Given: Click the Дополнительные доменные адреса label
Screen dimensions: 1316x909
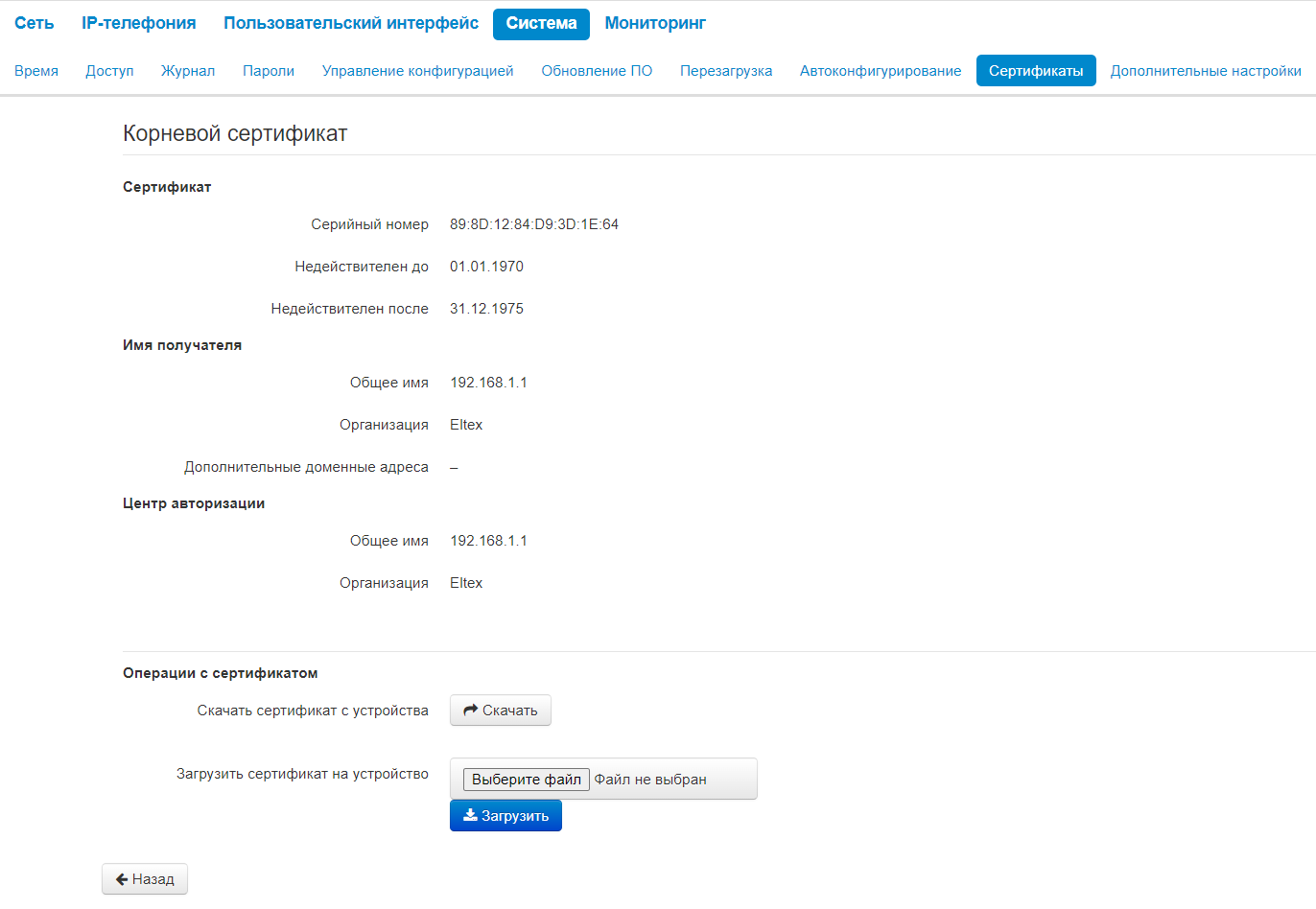Looking at the screenshot, I should [307, 467].
